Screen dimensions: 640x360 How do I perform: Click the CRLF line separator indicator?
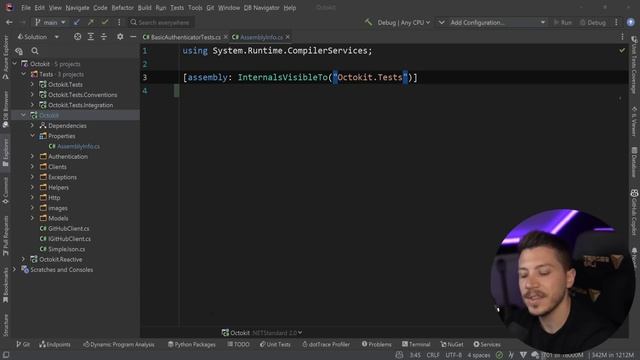pos(433,355)
